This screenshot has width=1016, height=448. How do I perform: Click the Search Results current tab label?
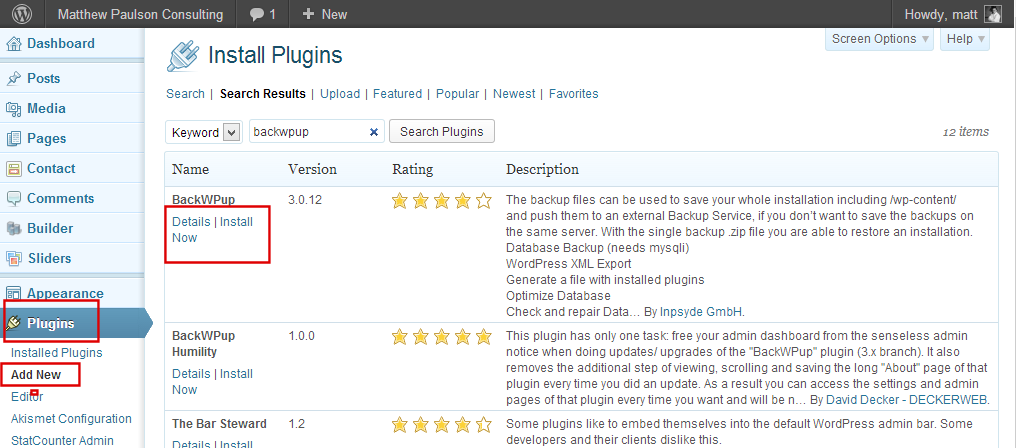pyautogui.click(x=262, y=94)
